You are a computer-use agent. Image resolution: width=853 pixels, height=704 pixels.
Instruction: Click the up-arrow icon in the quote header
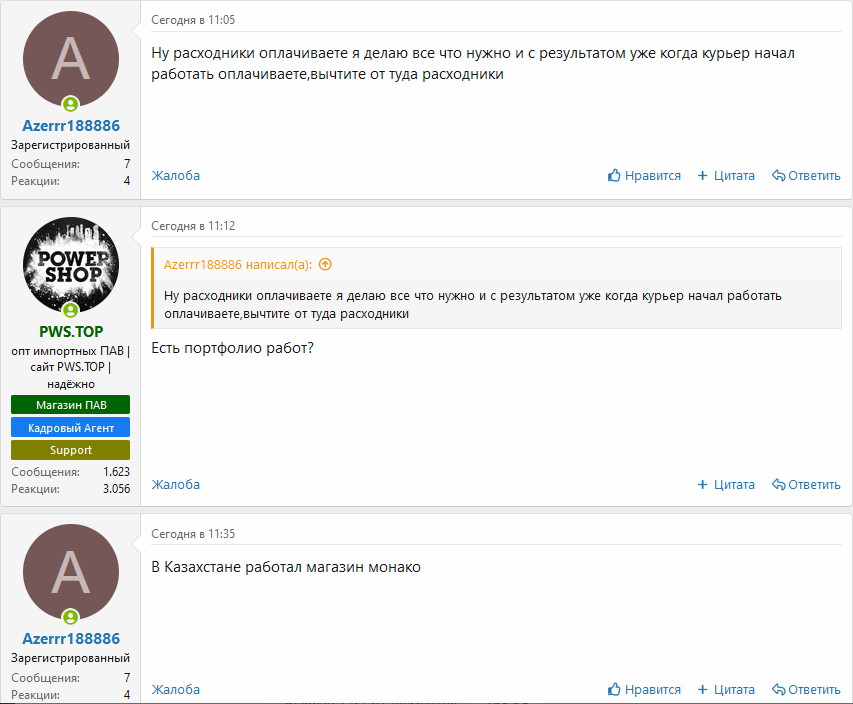[325, 265]
